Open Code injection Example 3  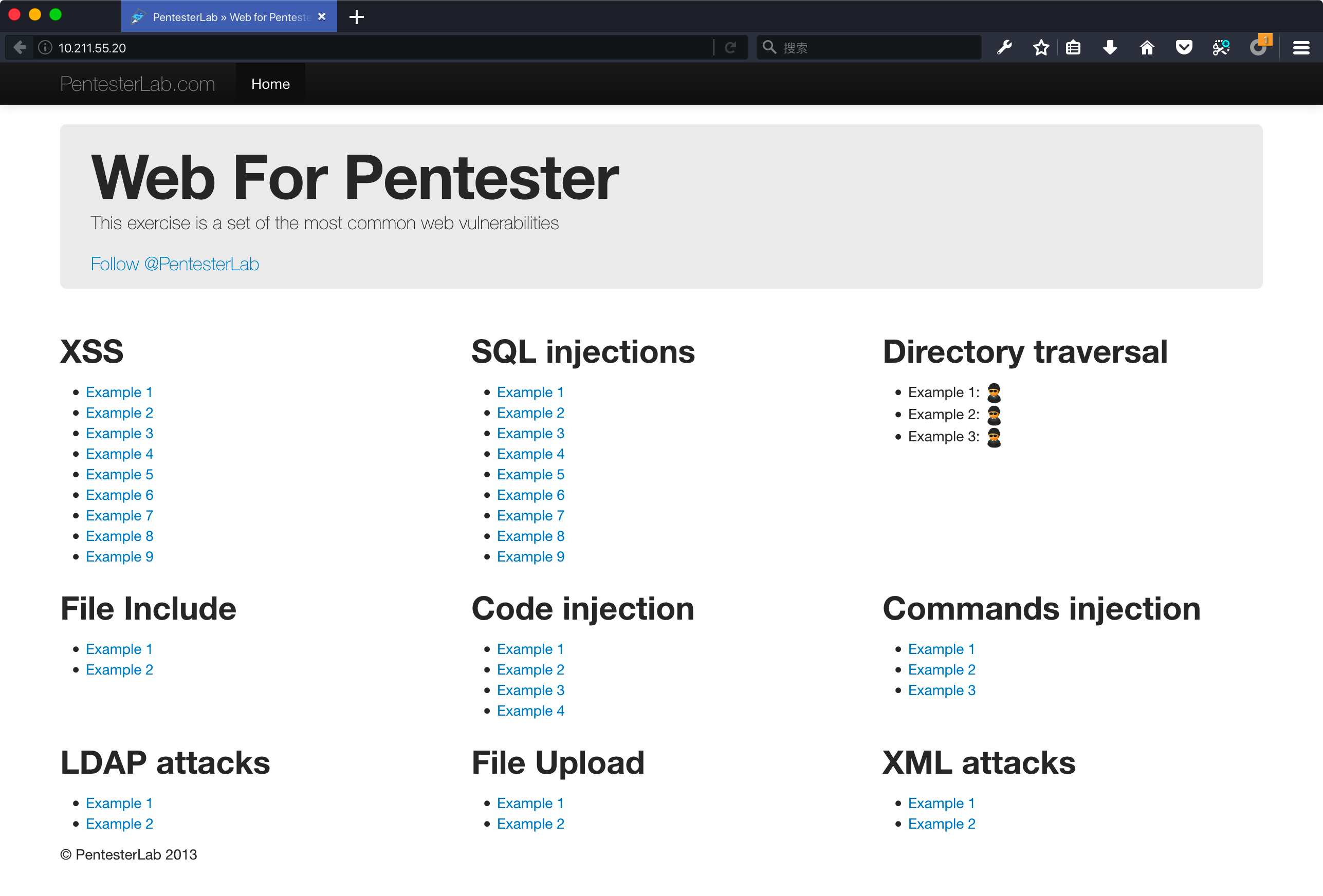(x=530, y=689)
